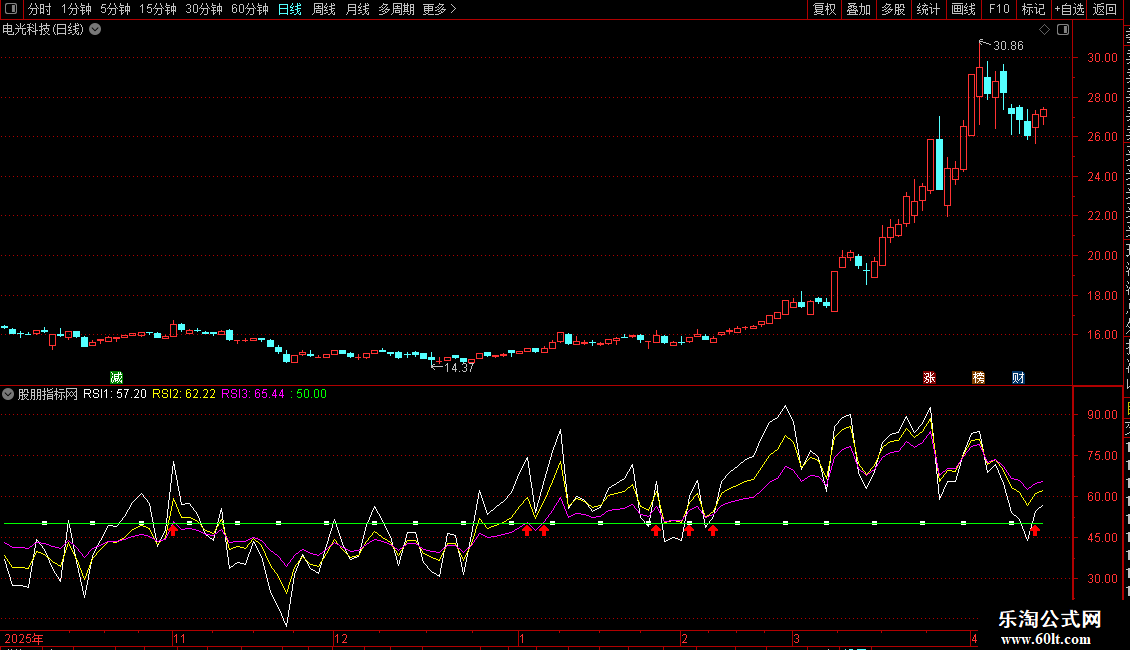1130x650 pixels.
Task: Click the 电光科技(日线) chart title
Action: pyautogui.click(x=43, y=30)
